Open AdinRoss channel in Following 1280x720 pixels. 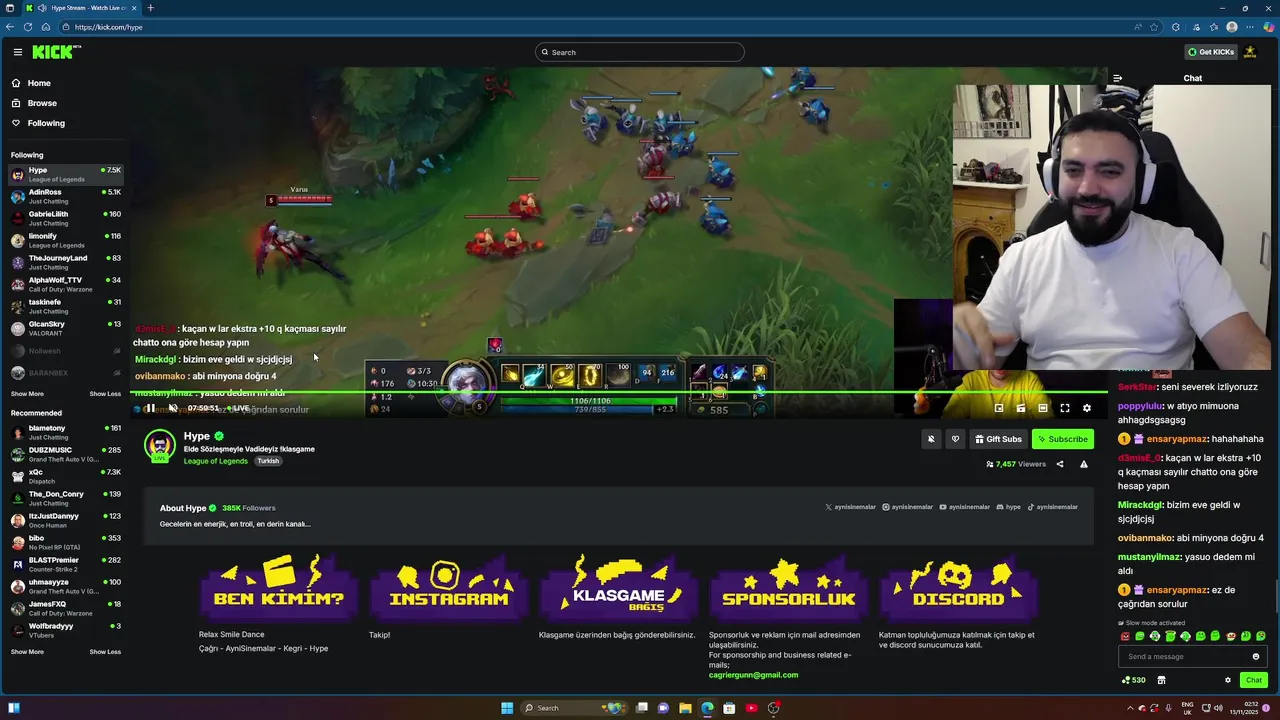pos(64,196)
